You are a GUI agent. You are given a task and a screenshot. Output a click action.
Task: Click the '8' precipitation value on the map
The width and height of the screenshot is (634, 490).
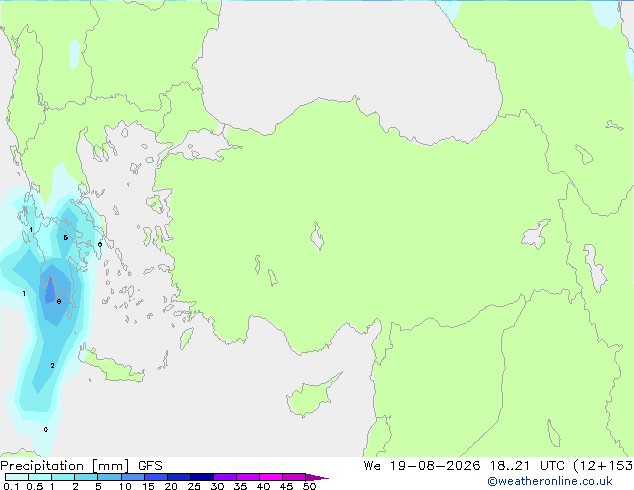point(59,302)
